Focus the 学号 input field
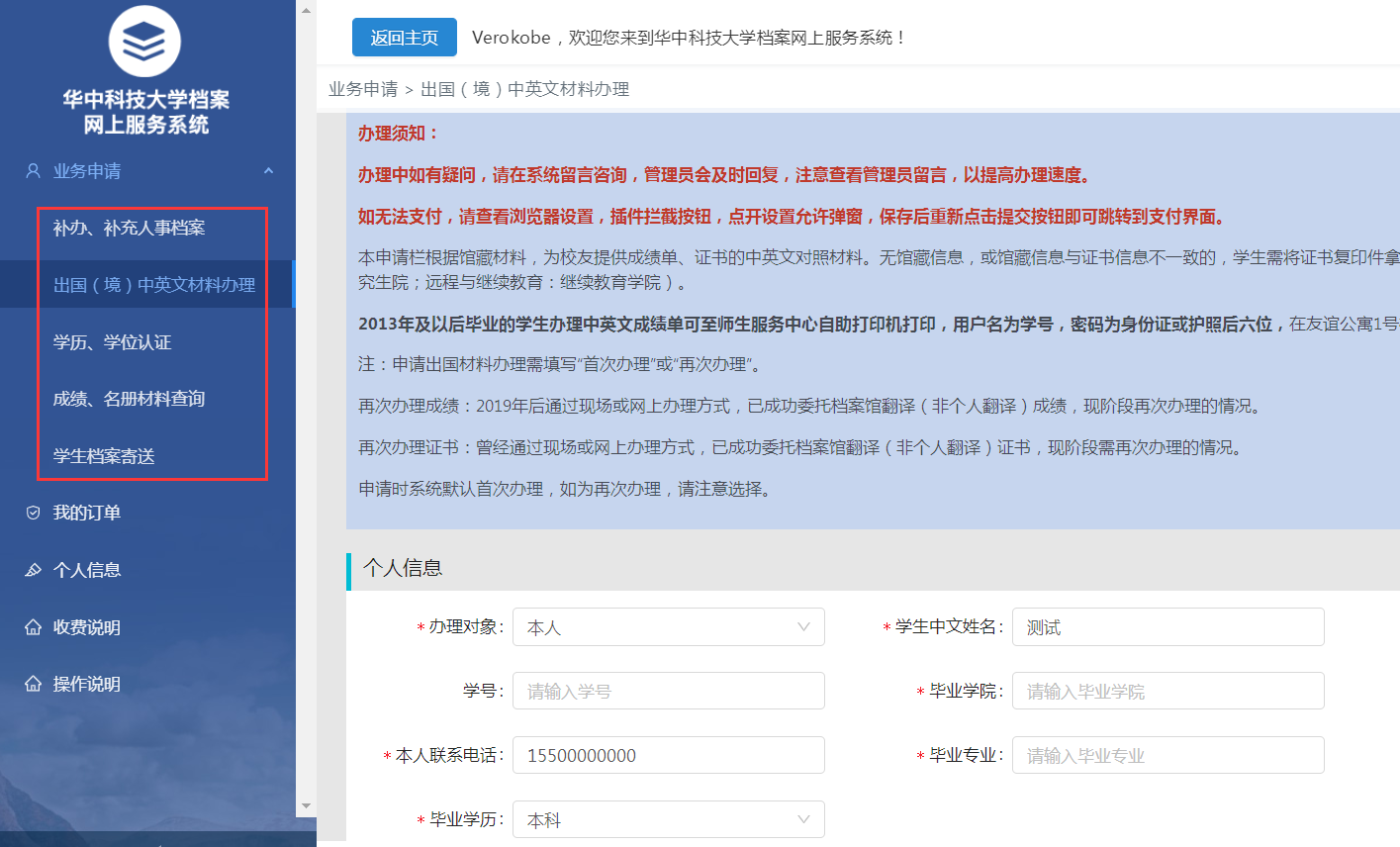 pyautogui.click(x=668, y=691)
